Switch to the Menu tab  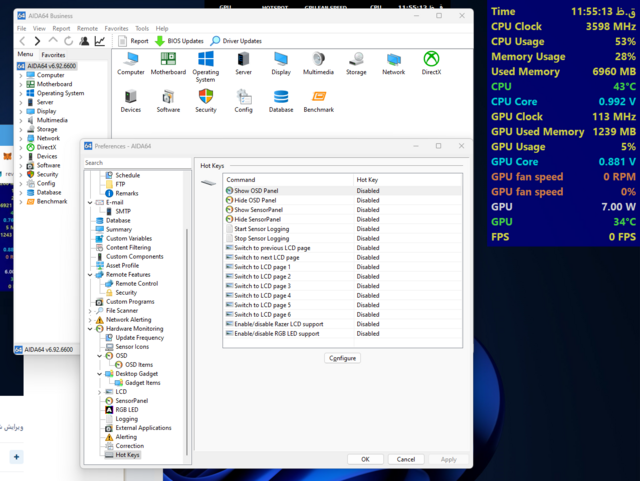pos(25,54)
